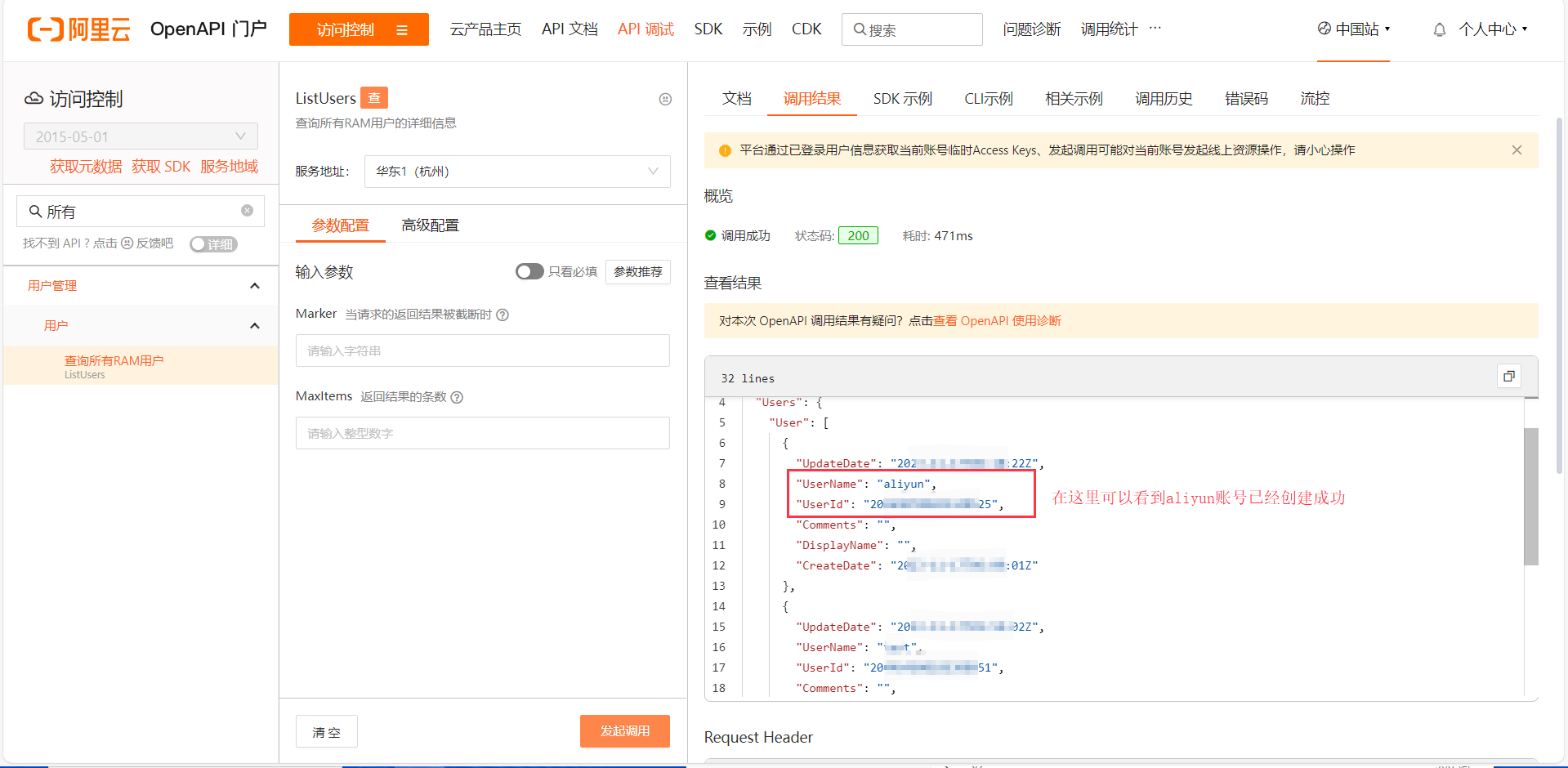Open API 文档 in top navigation
The height and width of the screenshot is (768, 1568).
tap(570, 29)
